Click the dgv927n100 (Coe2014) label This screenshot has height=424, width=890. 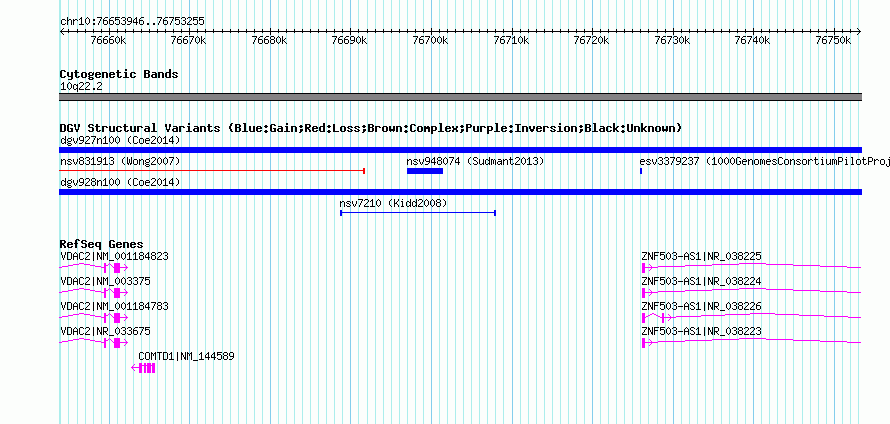pos(120,140)
